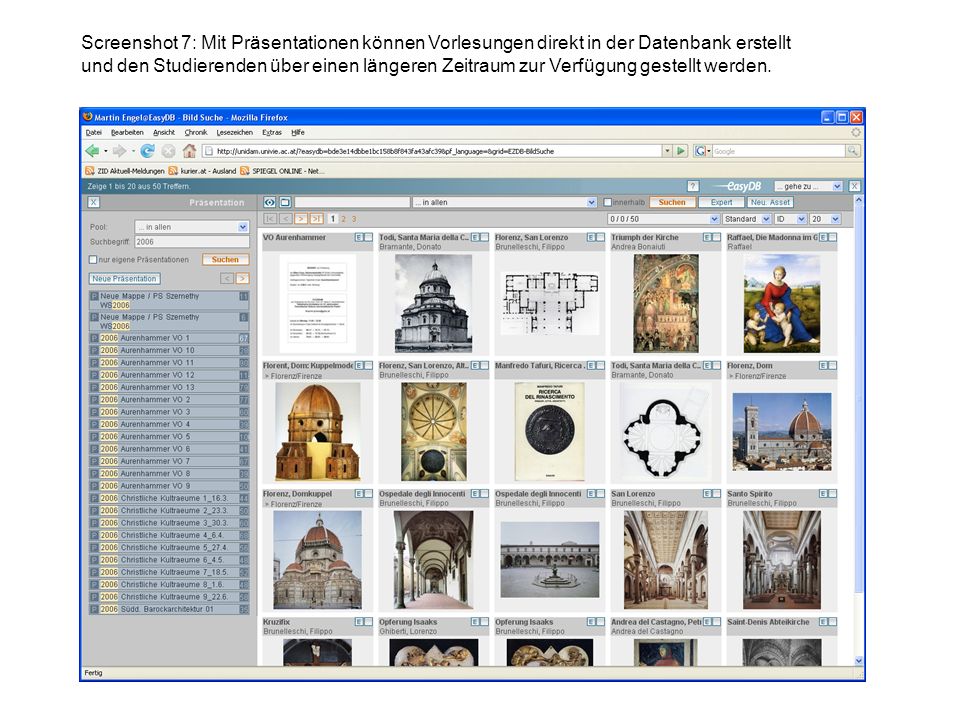This screenshot has height=720, width=960.
Task: Click the E icon on Florenz, Dom card
Action: click(x=823, y=366)
